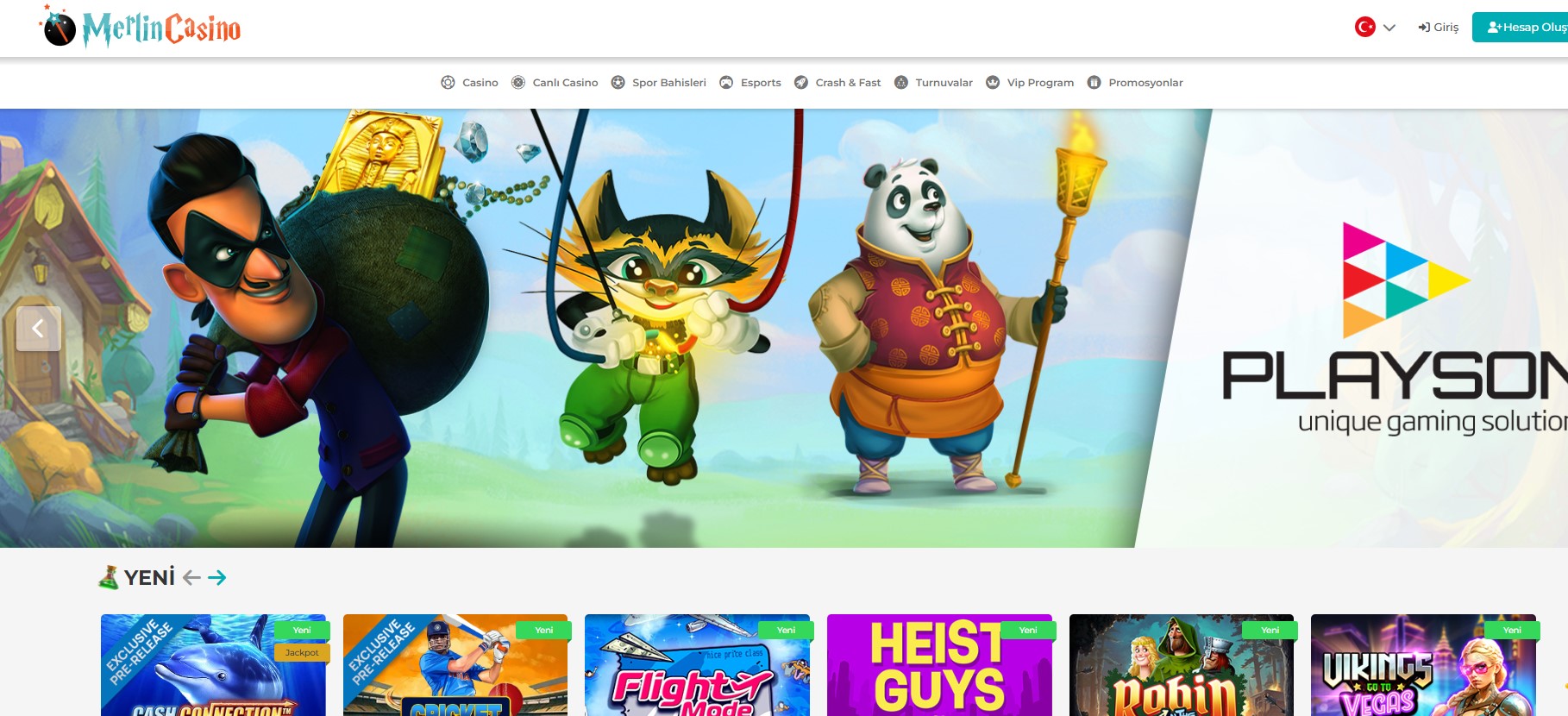Open the Promosyonlar menu item
The height and width of the screenshot is (716, 1568).
1145,83
